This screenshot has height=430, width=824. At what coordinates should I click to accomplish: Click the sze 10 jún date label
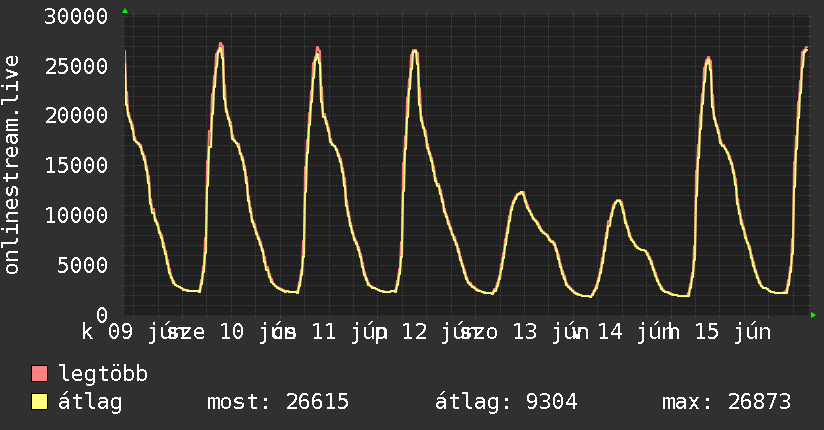[231, 332]
